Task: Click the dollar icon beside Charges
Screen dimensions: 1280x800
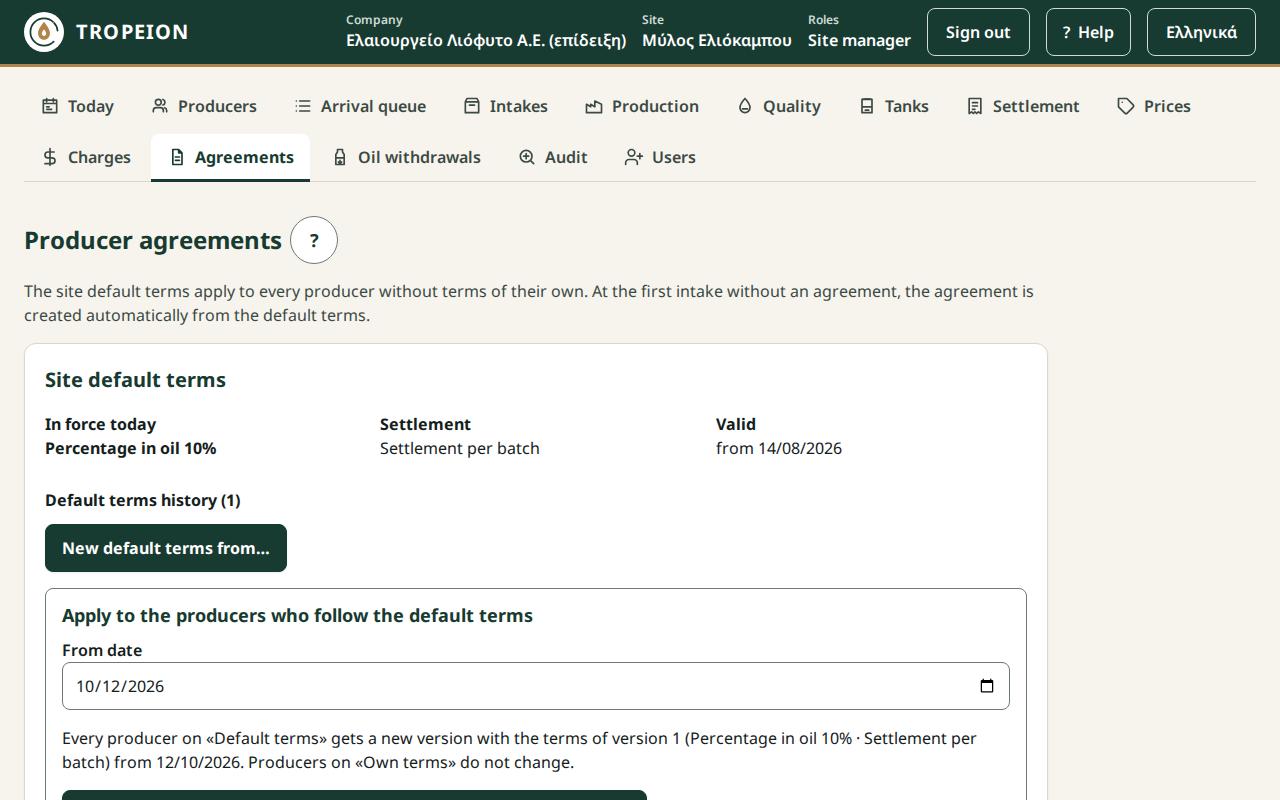Action: click(50, 157)
